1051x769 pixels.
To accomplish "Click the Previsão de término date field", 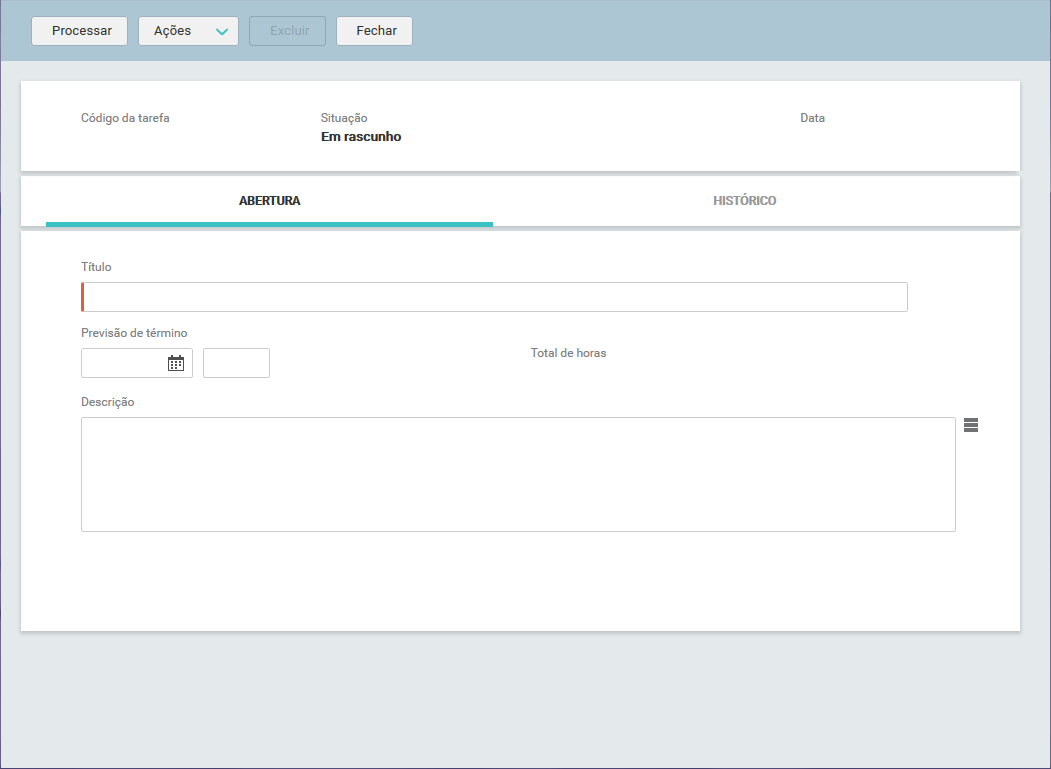I will pos(137,363).
